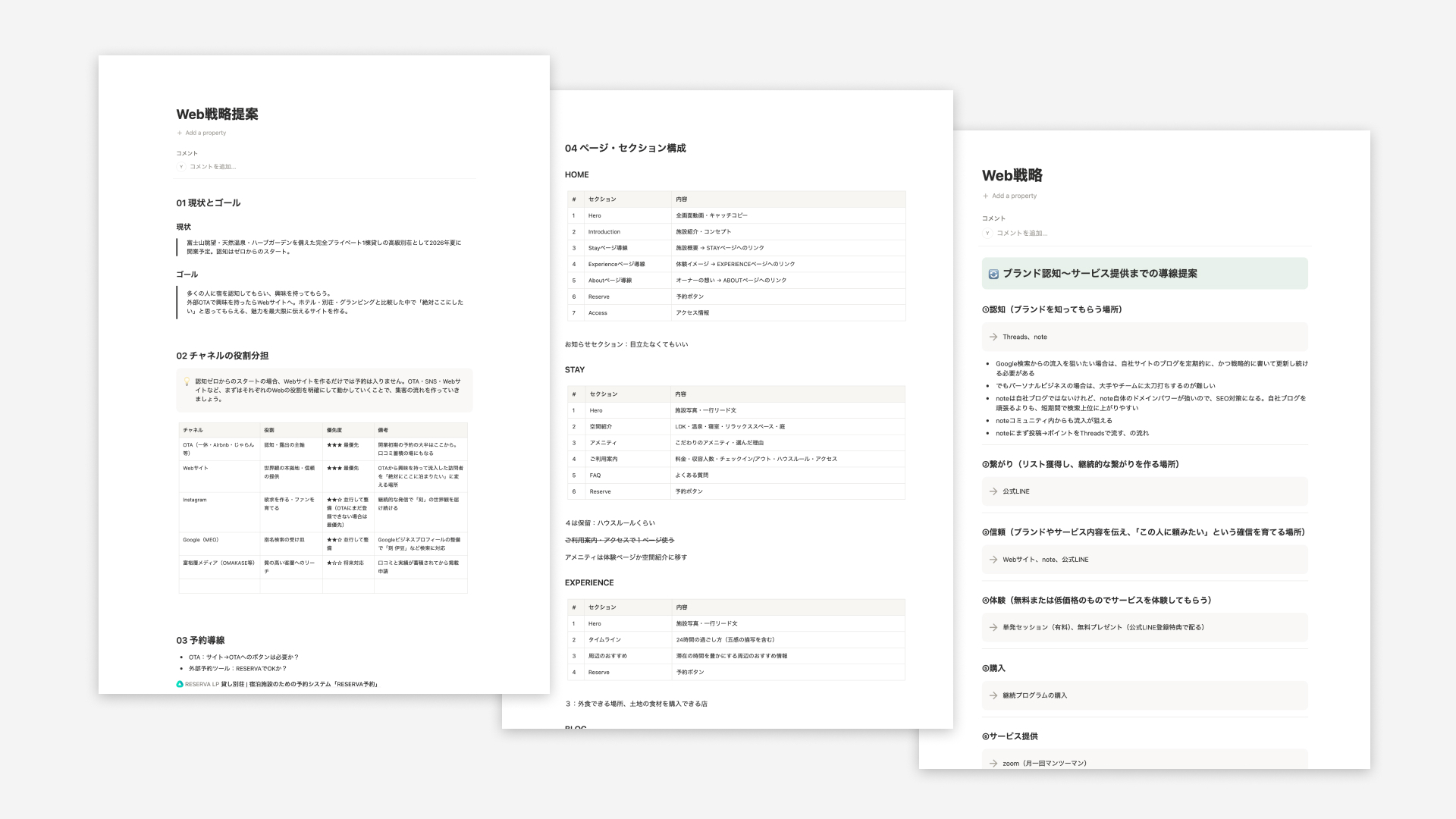Click the arrow icon beside 継続プログラムの購入

(993, 695)
